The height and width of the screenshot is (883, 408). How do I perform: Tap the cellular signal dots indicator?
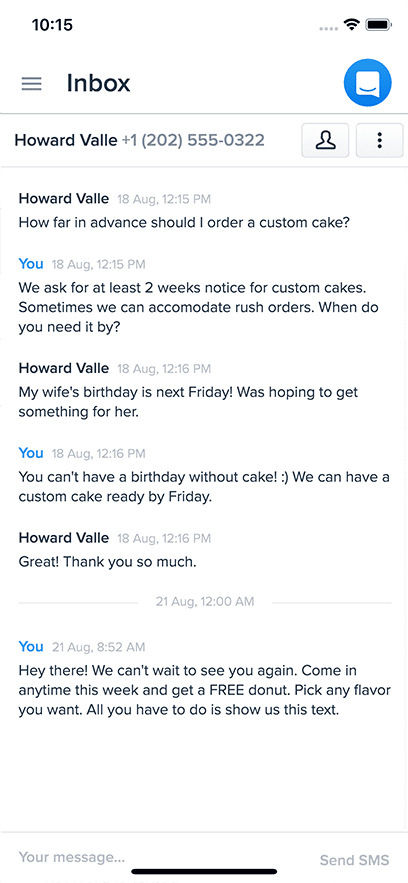[330, 28]
